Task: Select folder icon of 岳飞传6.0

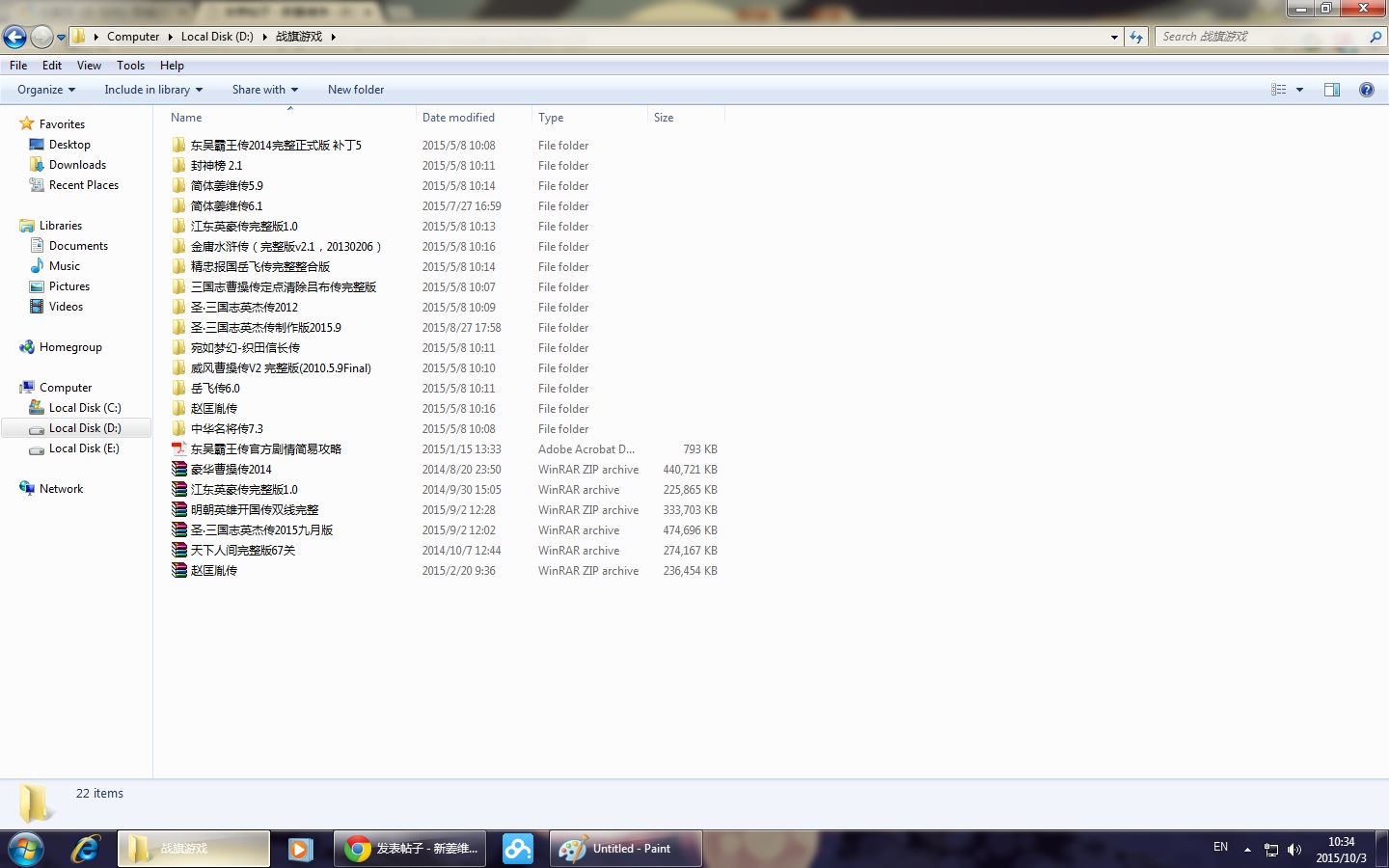Action: pos(179,389)
